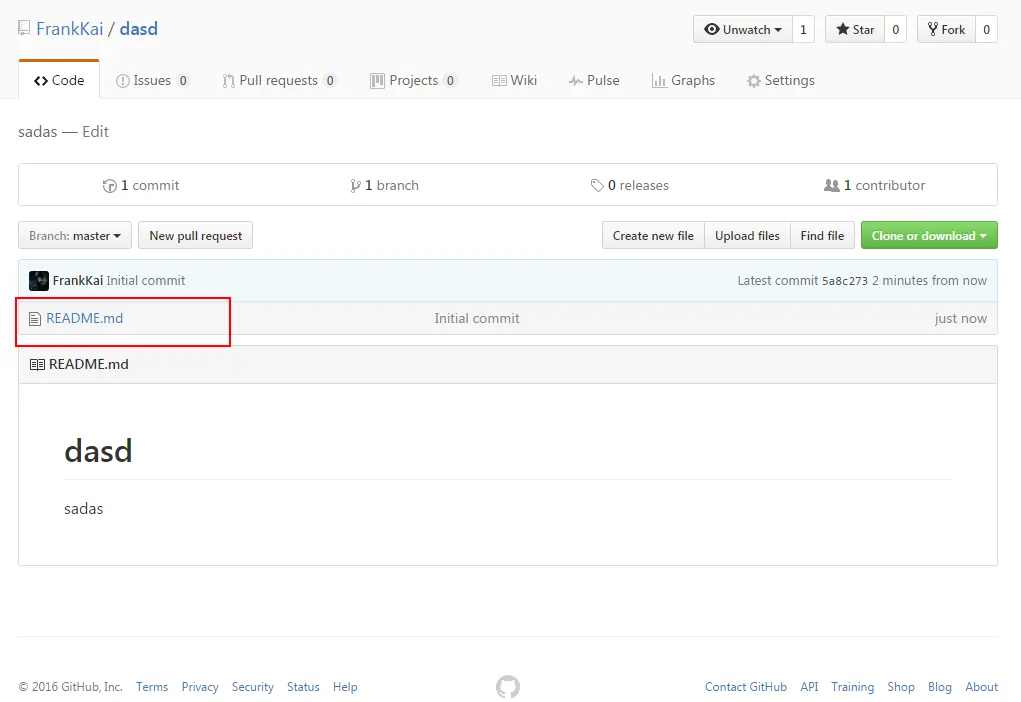Click the people icon beside 1 contributor

coord(832,186)
